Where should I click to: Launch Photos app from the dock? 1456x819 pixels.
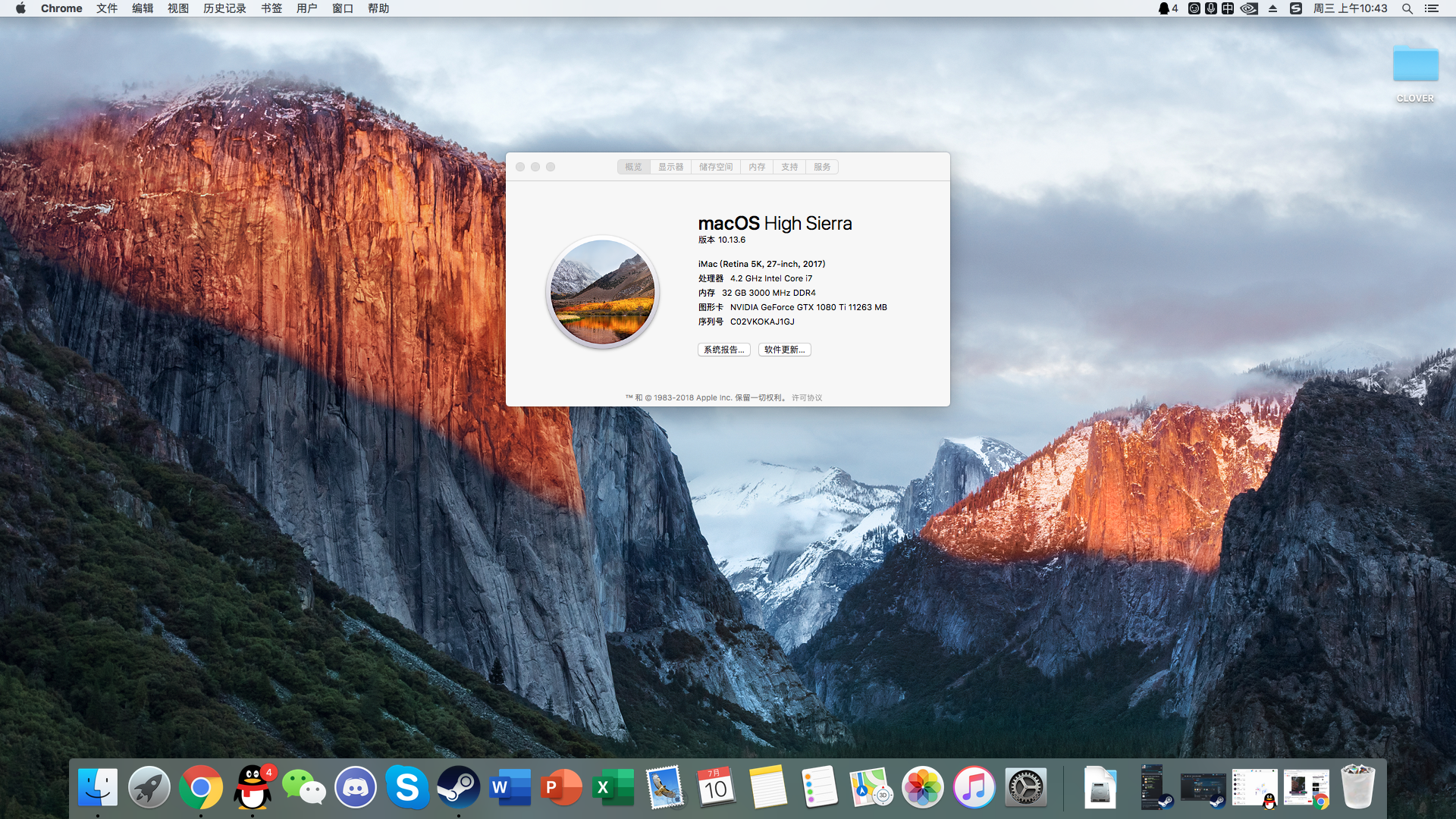click(x=922, y=787)
